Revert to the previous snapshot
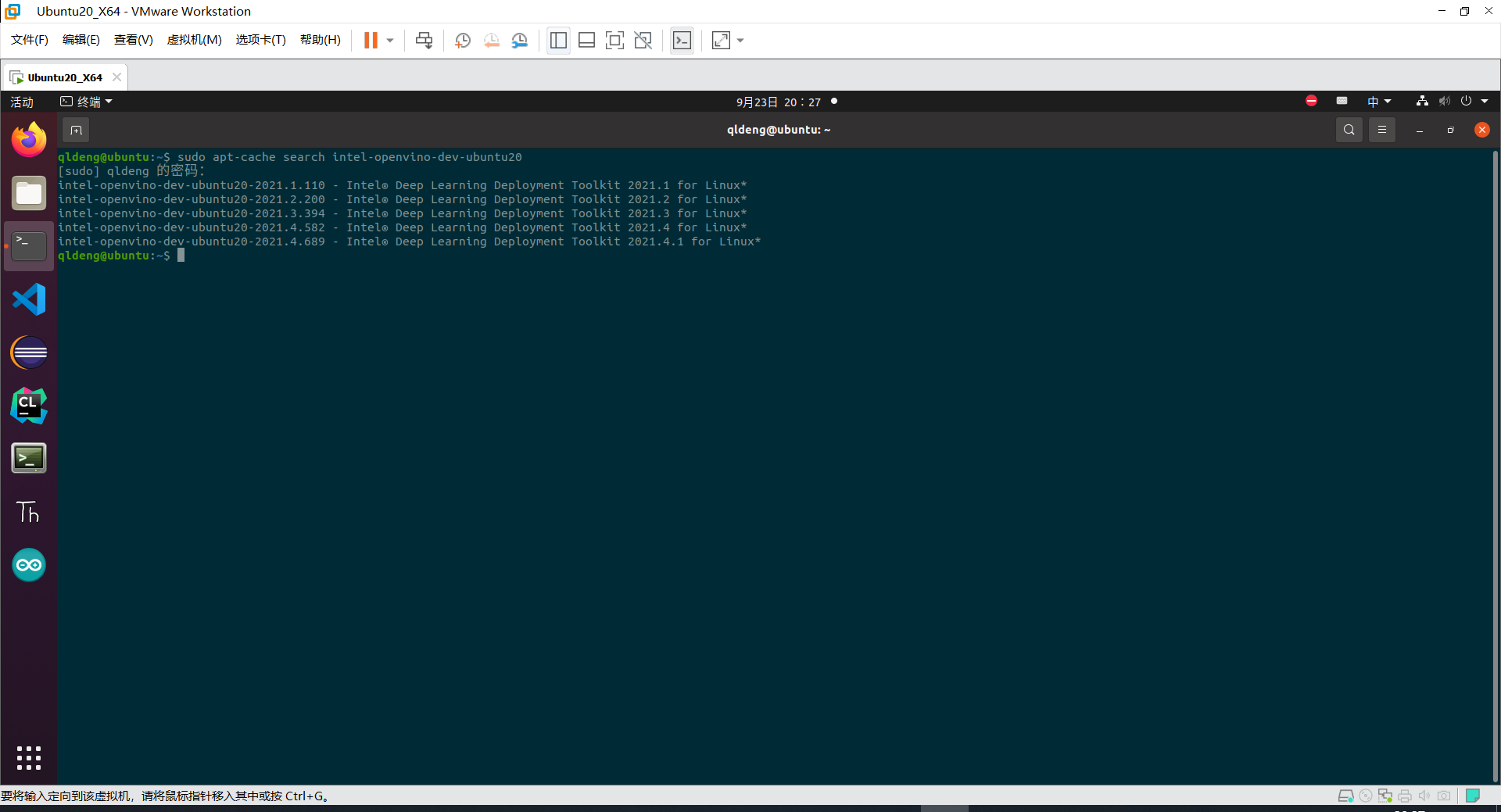This screenshot has height=812, width=1501. 491,41
